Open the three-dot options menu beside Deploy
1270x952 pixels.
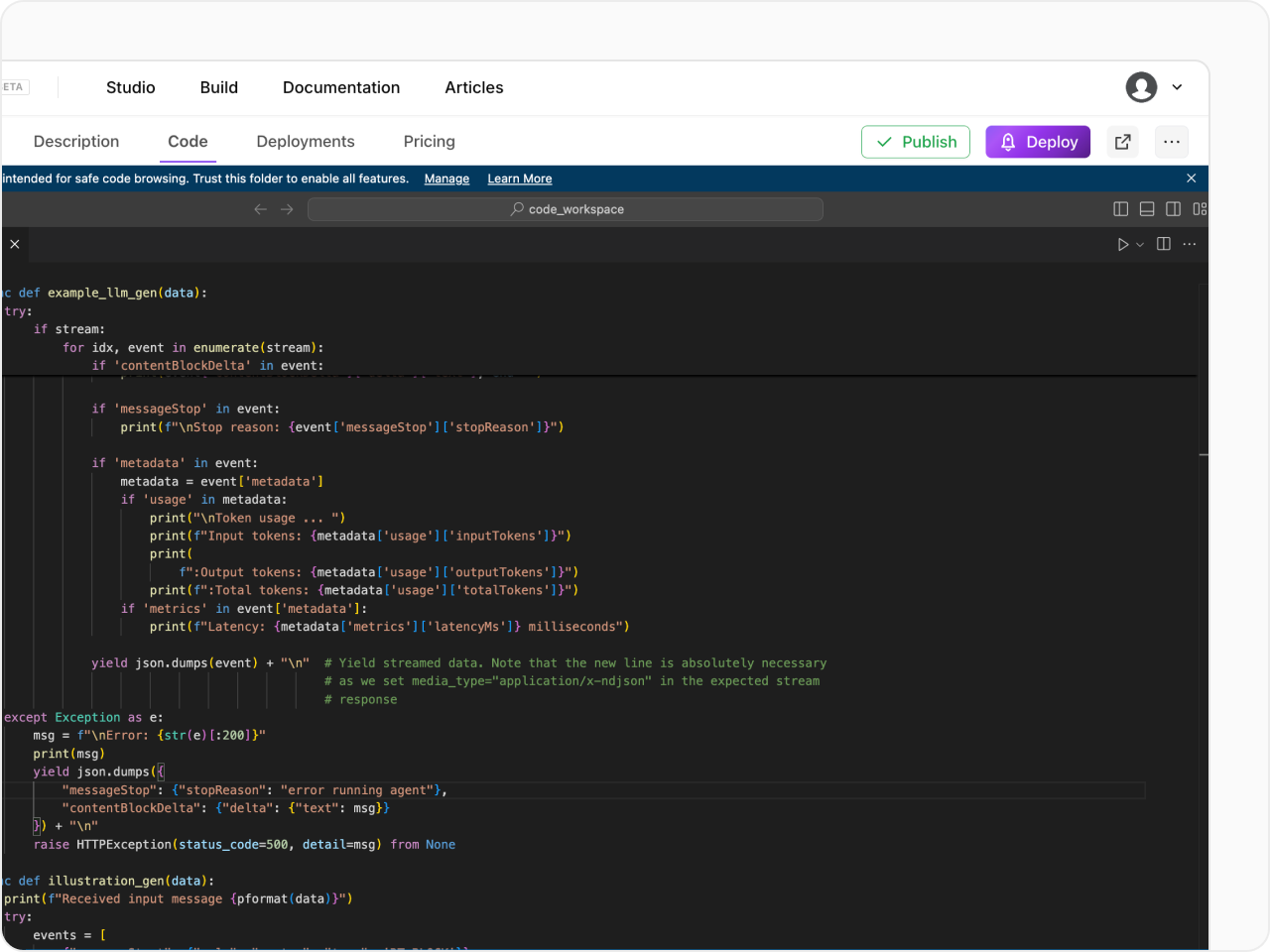click(x=1172, y=142)
